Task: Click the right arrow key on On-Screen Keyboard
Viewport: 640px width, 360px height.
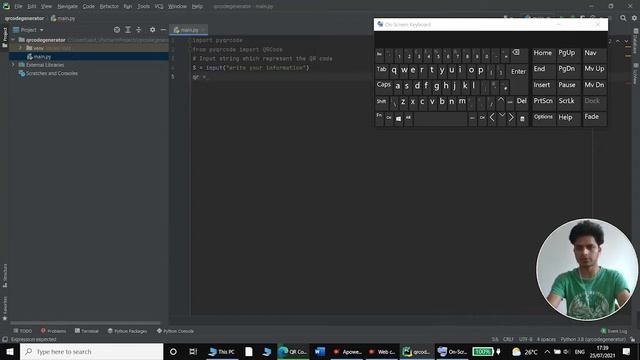Action: (511, 119)
